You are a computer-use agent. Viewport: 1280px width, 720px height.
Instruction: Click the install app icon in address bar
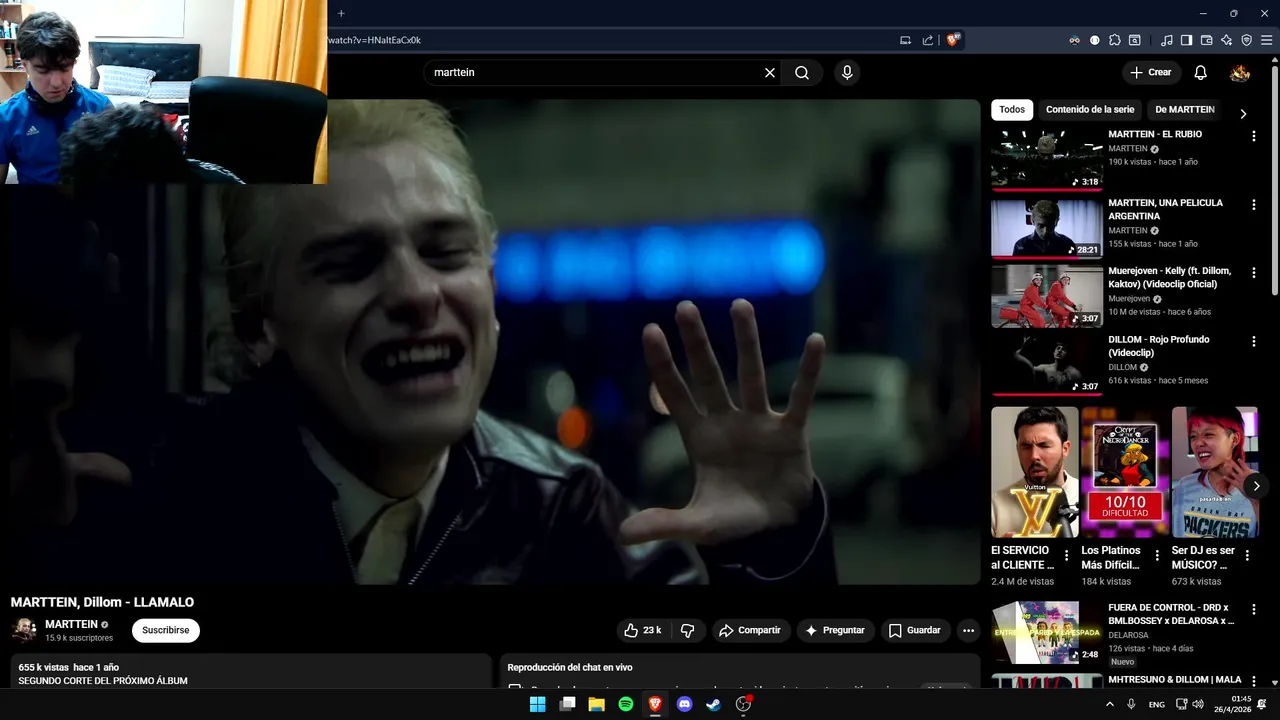(905, 41)
